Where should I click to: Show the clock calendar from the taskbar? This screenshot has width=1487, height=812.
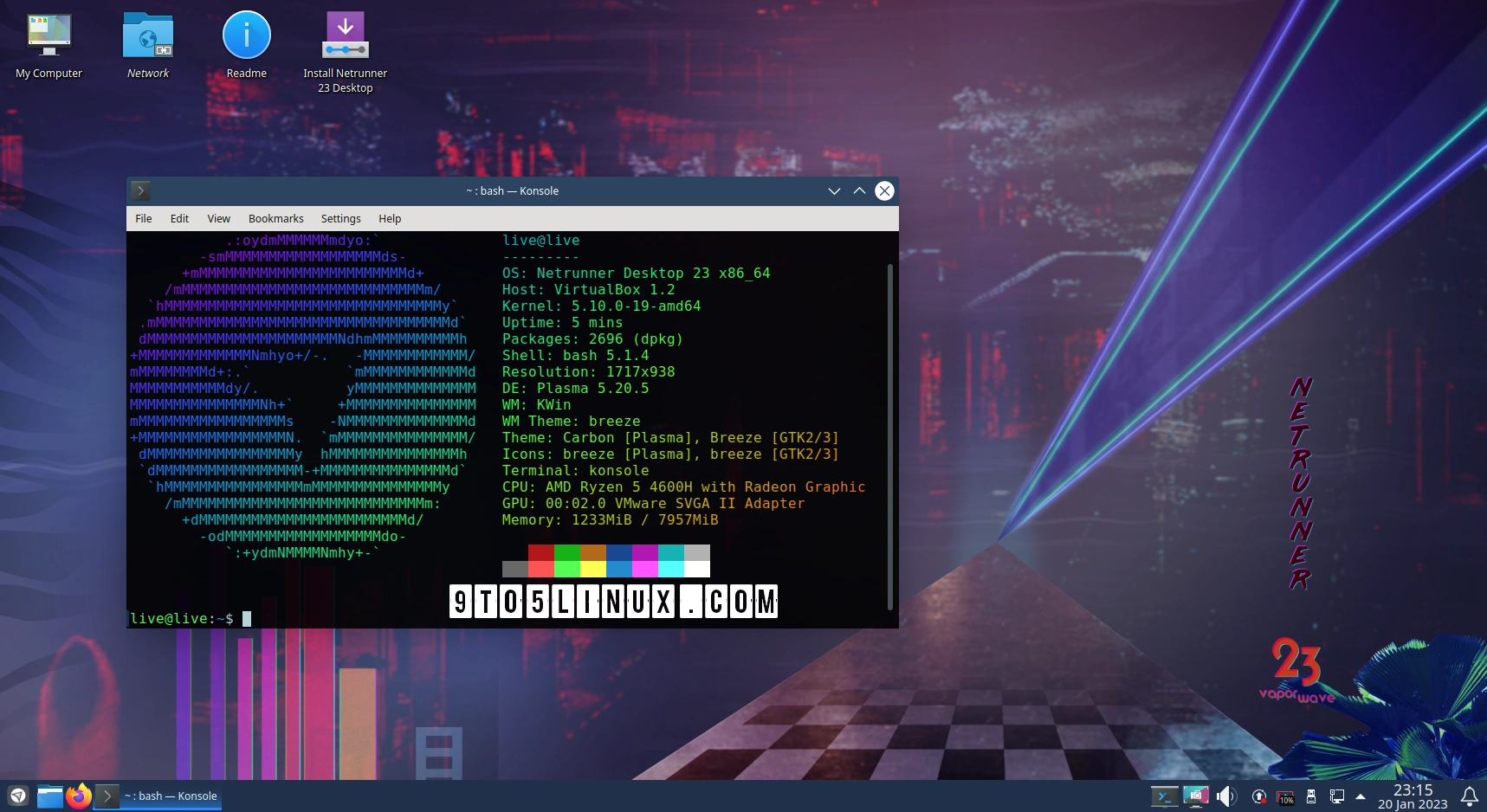tap(1414, 796)
